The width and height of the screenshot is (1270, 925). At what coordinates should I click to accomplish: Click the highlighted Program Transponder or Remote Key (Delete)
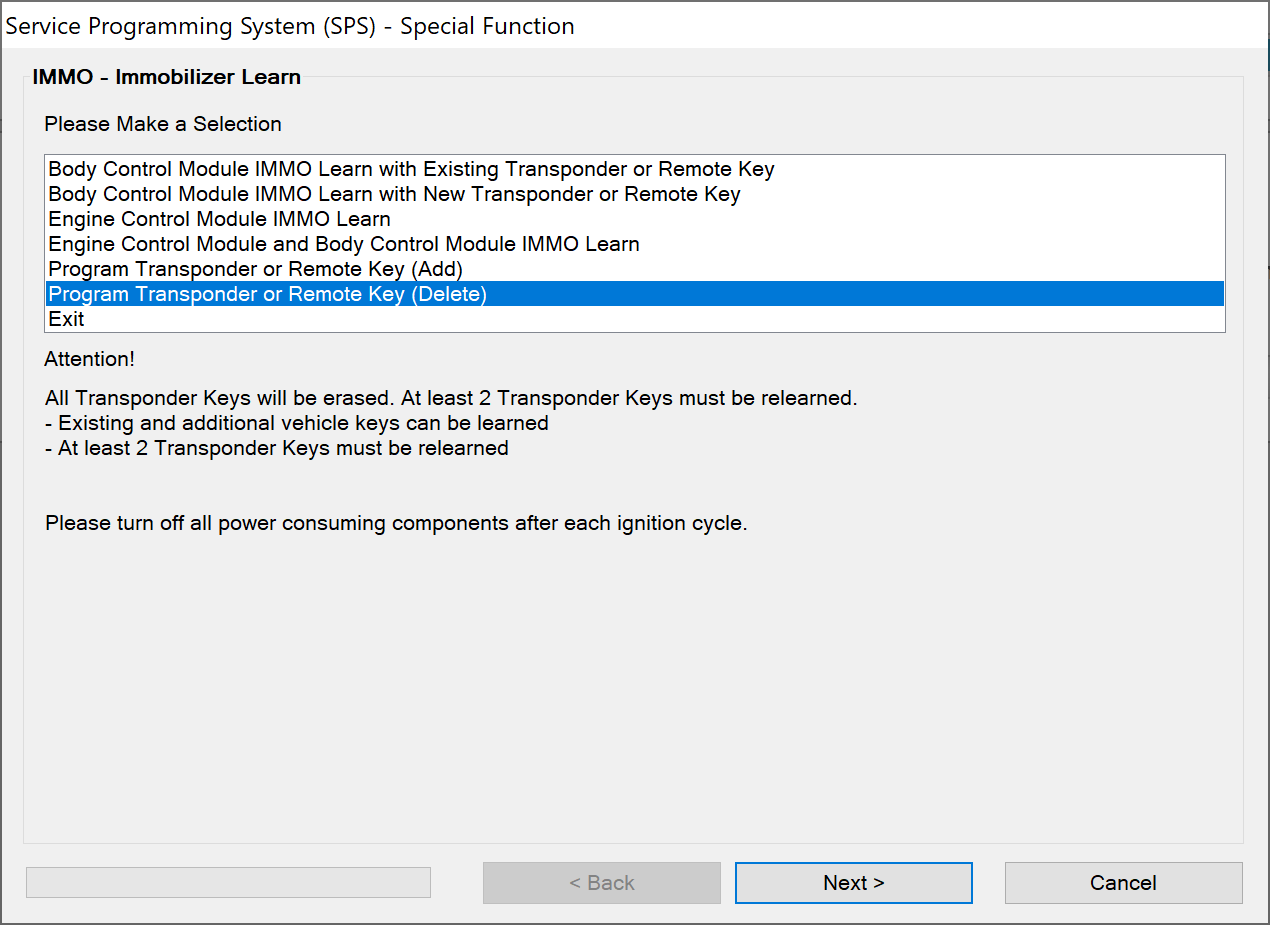267,294
